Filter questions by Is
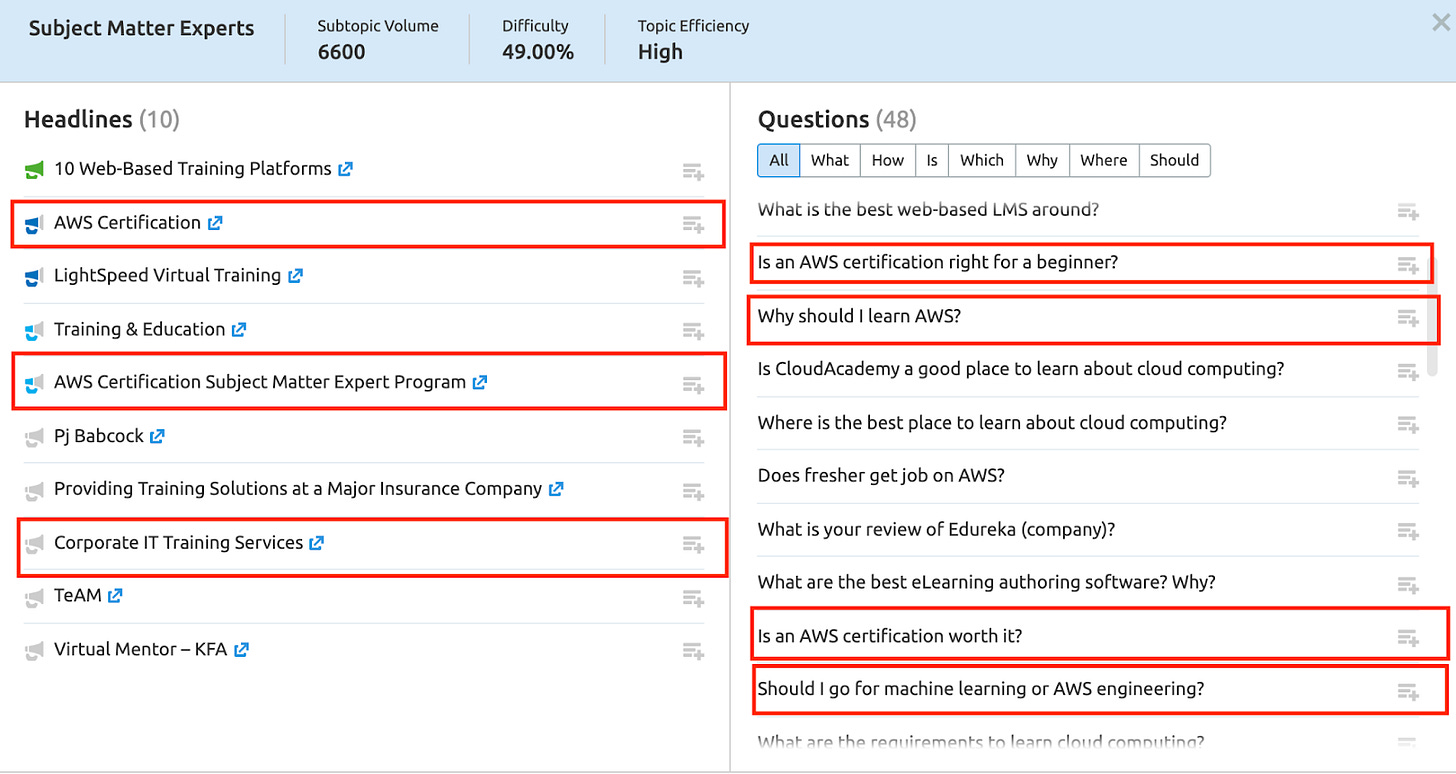Viewport: 1456px width, 774px height. pos(932,160)
